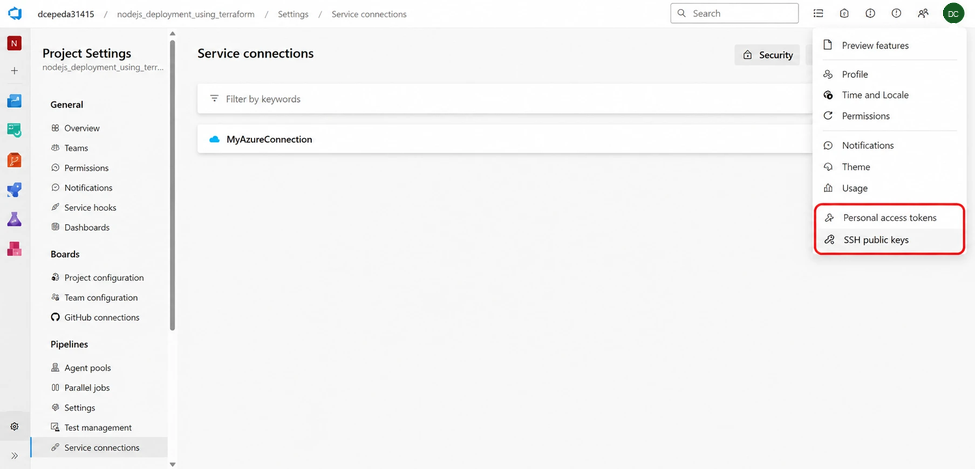
Task: Open Repos icon in left rail
Action: pos(14,160)
